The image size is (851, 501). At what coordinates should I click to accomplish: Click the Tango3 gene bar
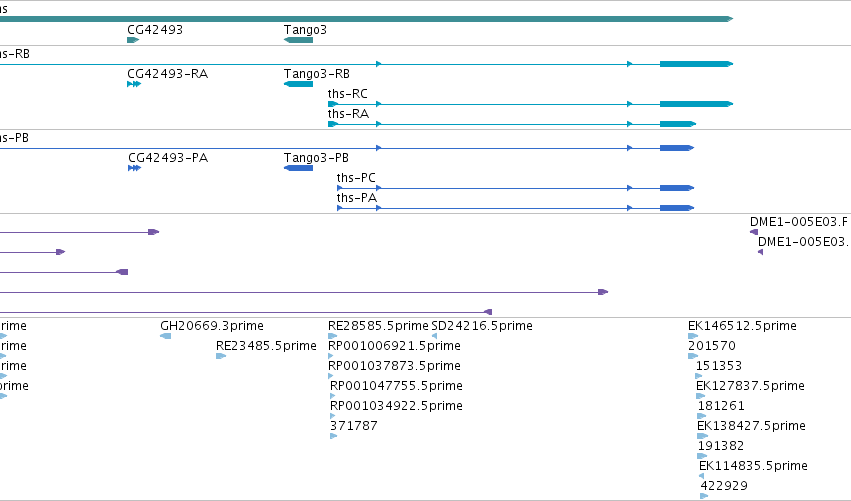[298, 40]
